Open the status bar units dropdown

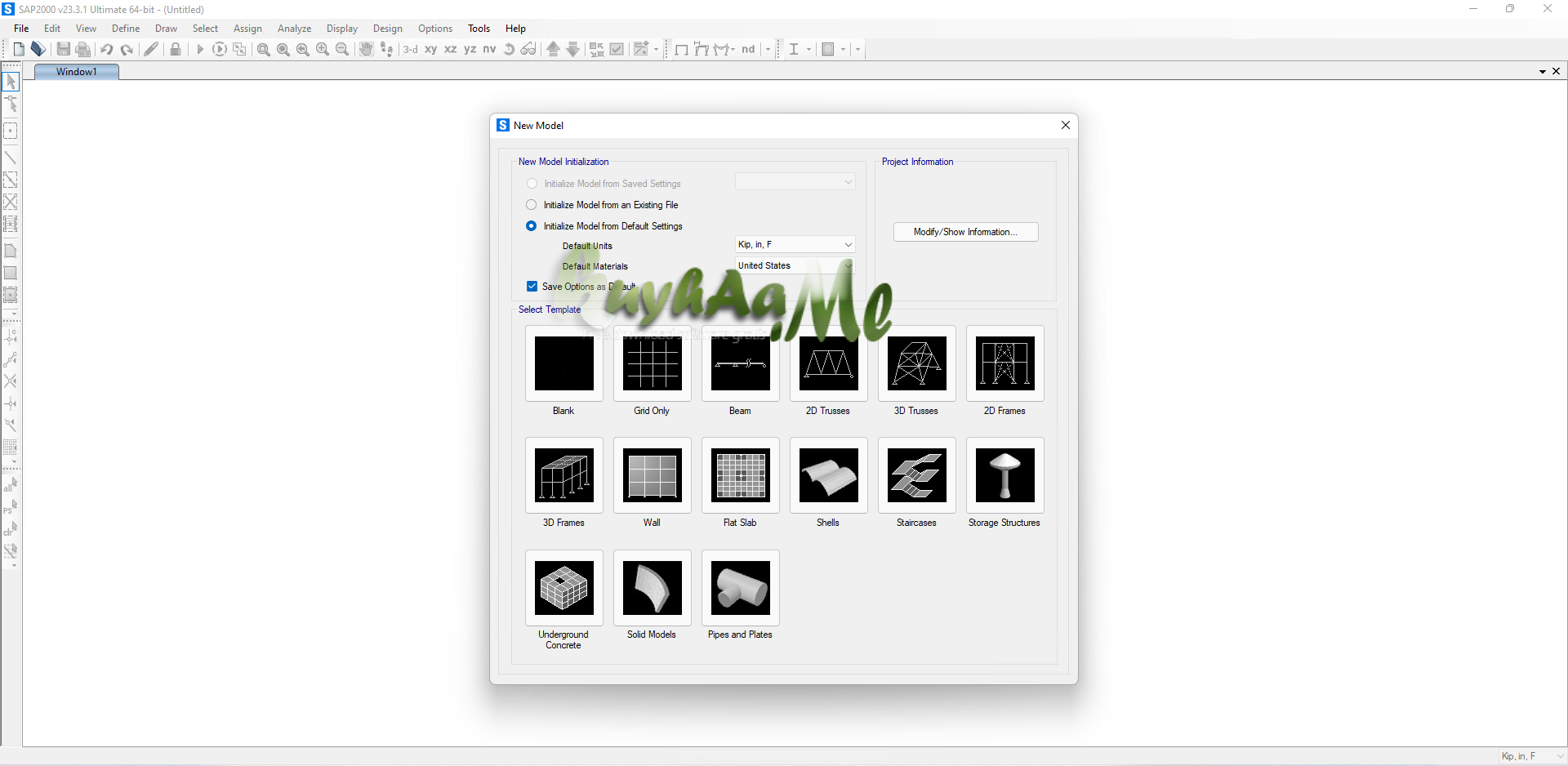1559,756
